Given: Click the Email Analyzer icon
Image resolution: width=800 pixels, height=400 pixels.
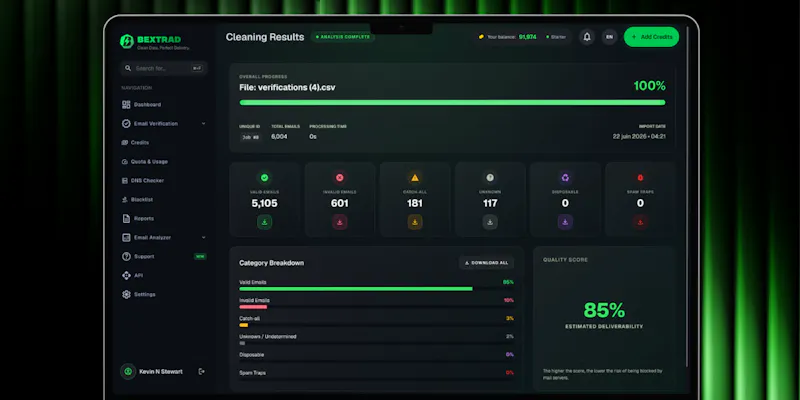Looking at the screenshot, I should coord(126,237).
